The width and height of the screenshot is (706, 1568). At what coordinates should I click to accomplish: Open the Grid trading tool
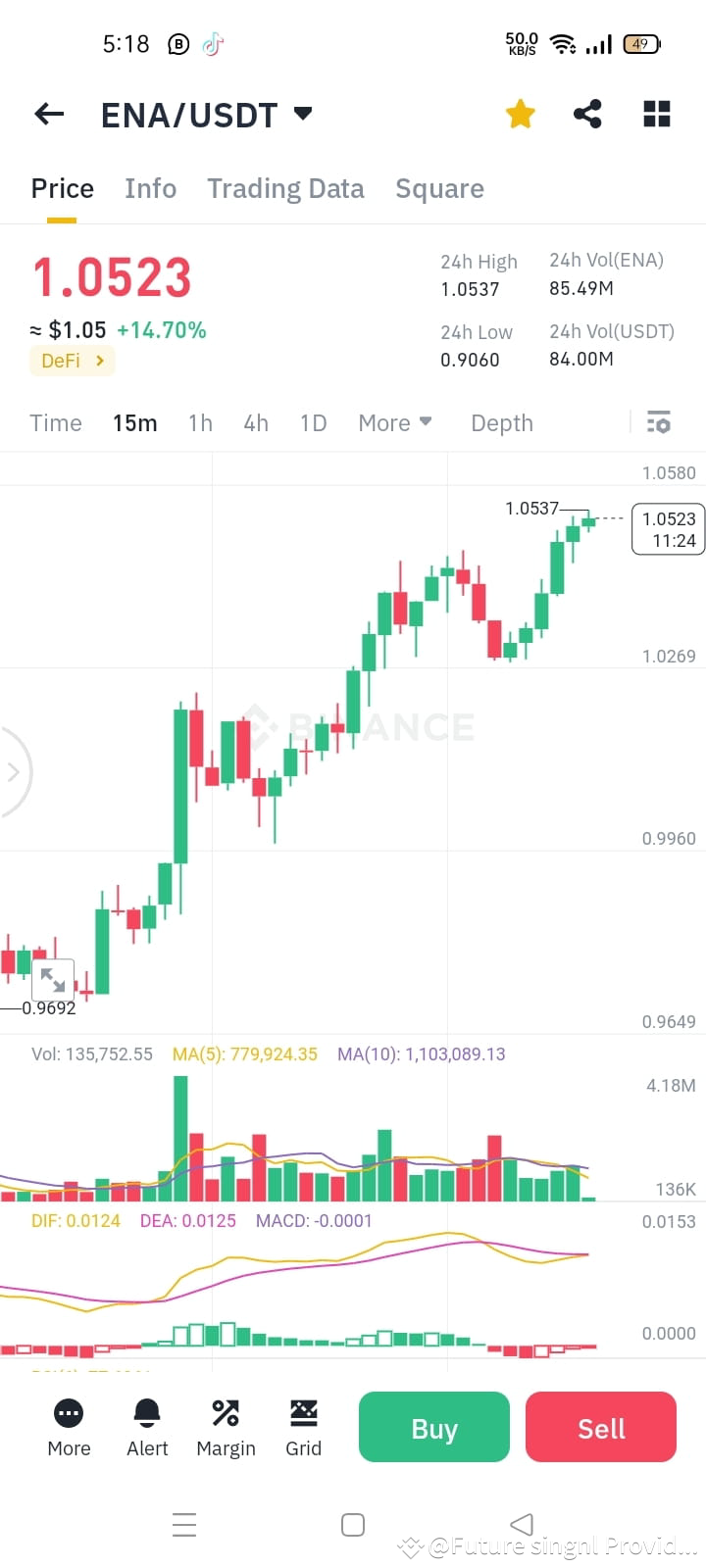303,1427
